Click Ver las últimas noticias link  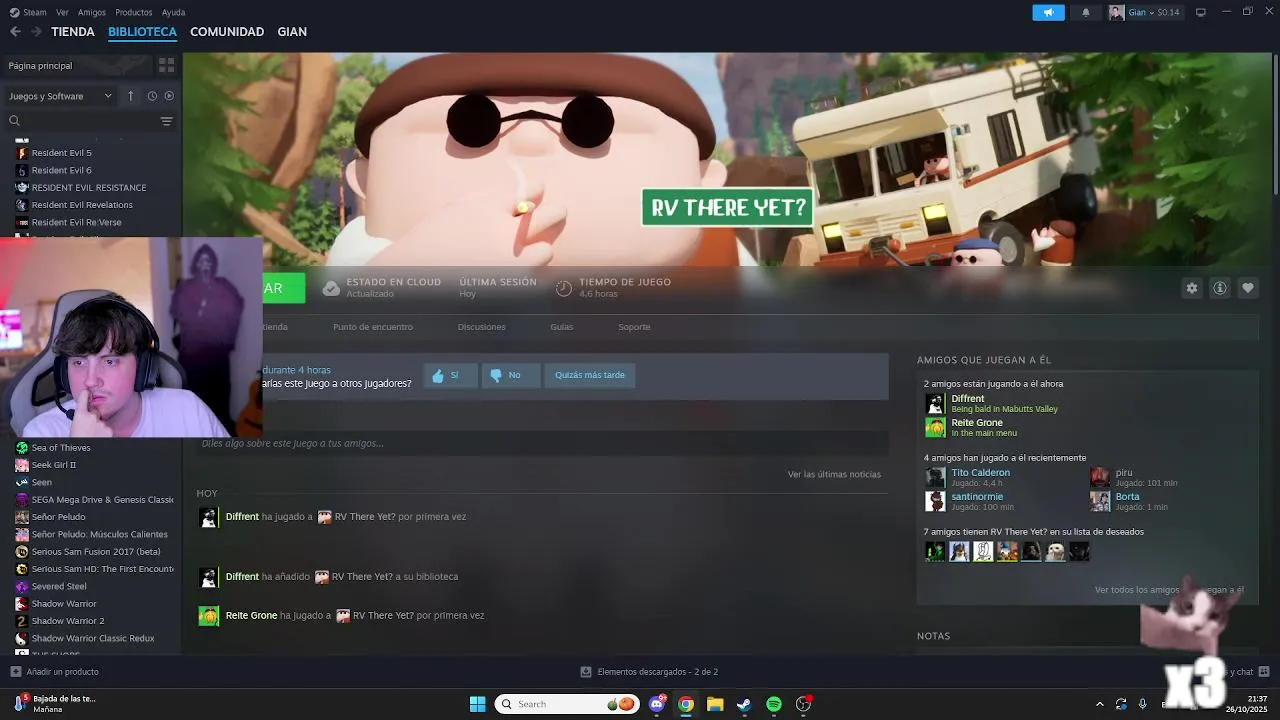coord(834,474)
